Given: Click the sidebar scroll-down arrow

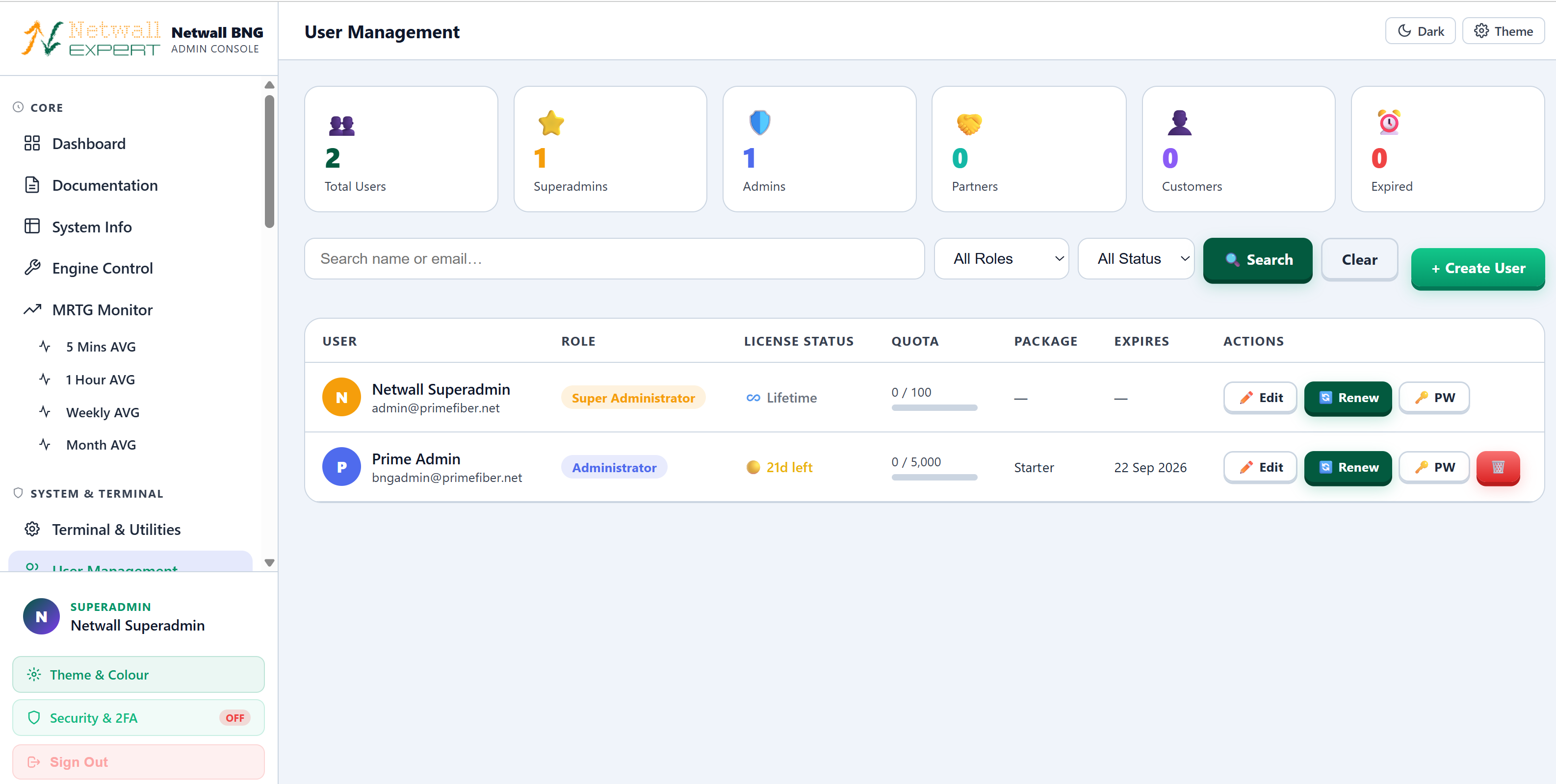Looking at the screenshot, I should (269, 563).
